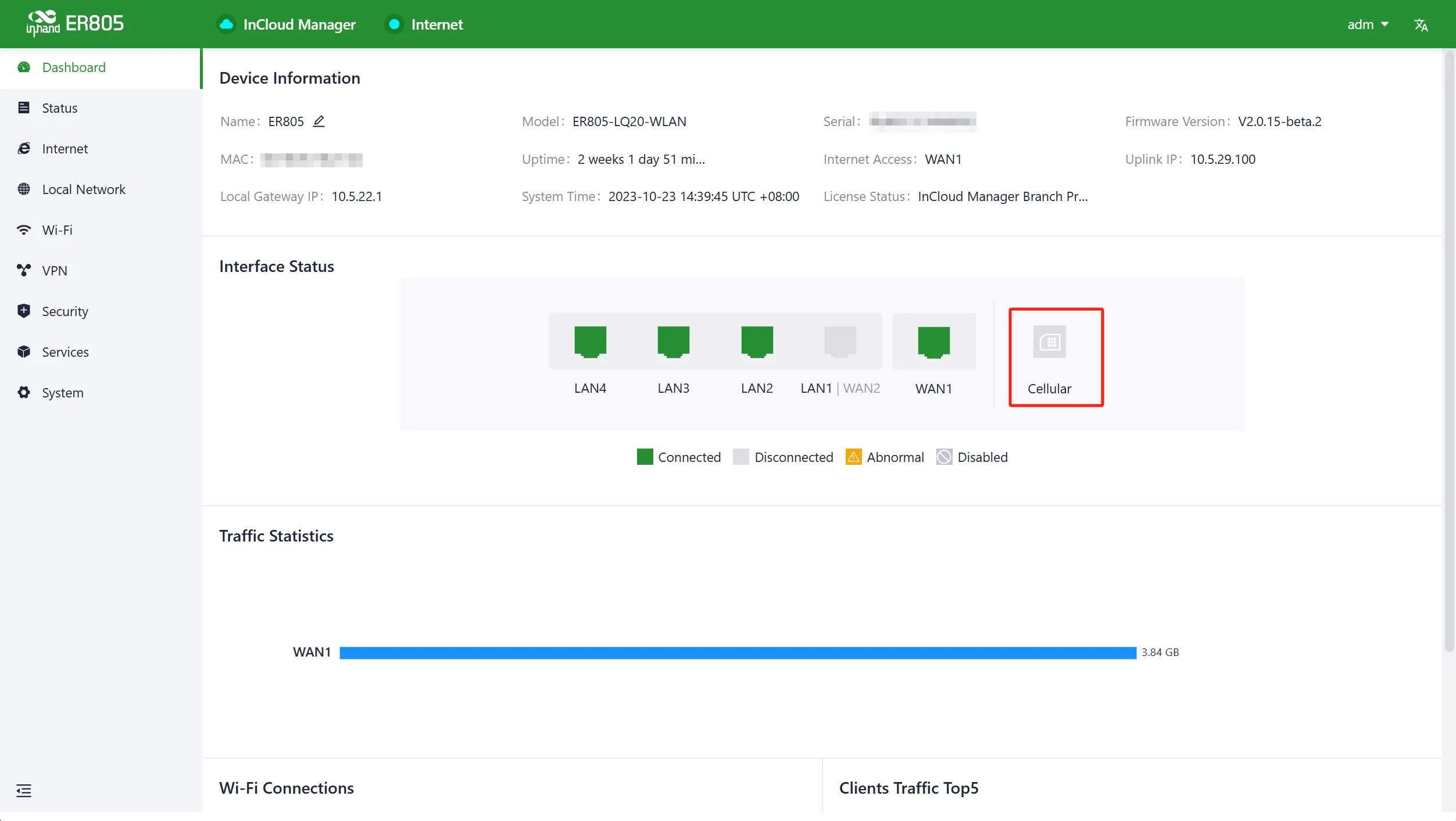This screenshot has height=821, width=1456.
Task: Click the InCloud Manager cloud status icon
Action: point(226,24)
